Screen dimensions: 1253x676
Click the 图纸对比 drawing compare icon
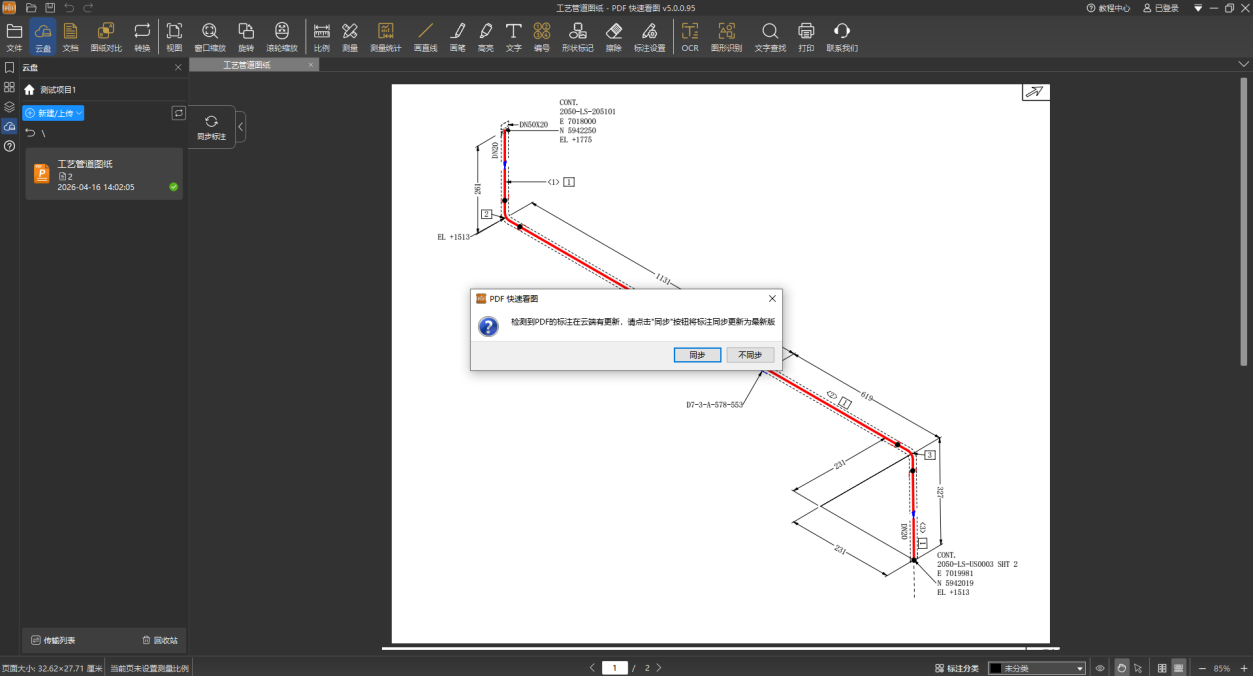pyautogui.click(x=106, y=37)
